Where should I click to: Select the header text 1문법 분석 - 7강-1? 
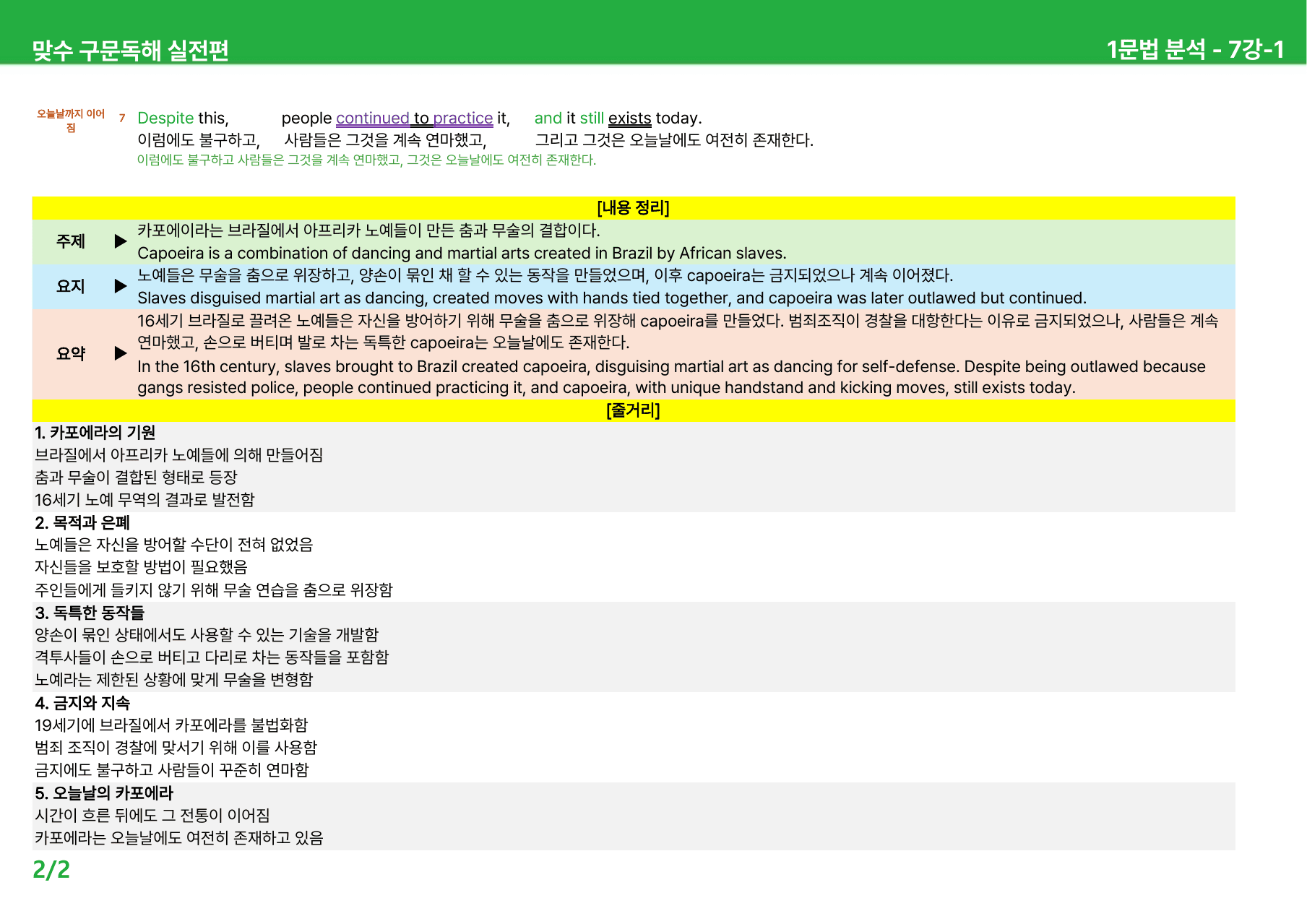(1195, 49)
